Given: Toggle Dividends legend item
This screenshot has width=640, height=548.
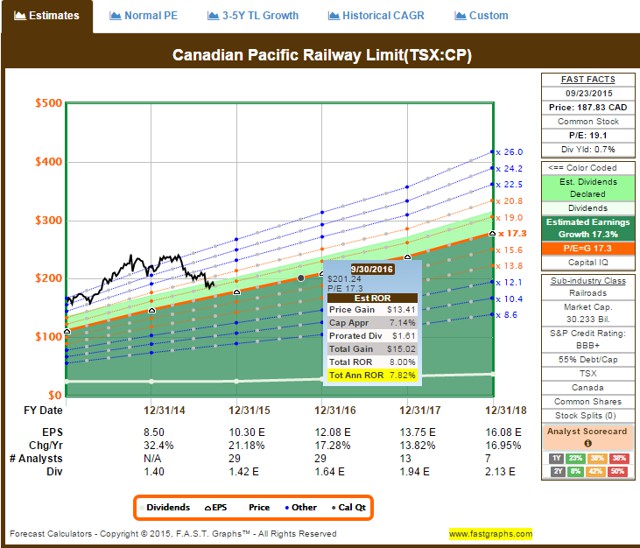Looking at the screenshot, I should click(x=165, y=507).
